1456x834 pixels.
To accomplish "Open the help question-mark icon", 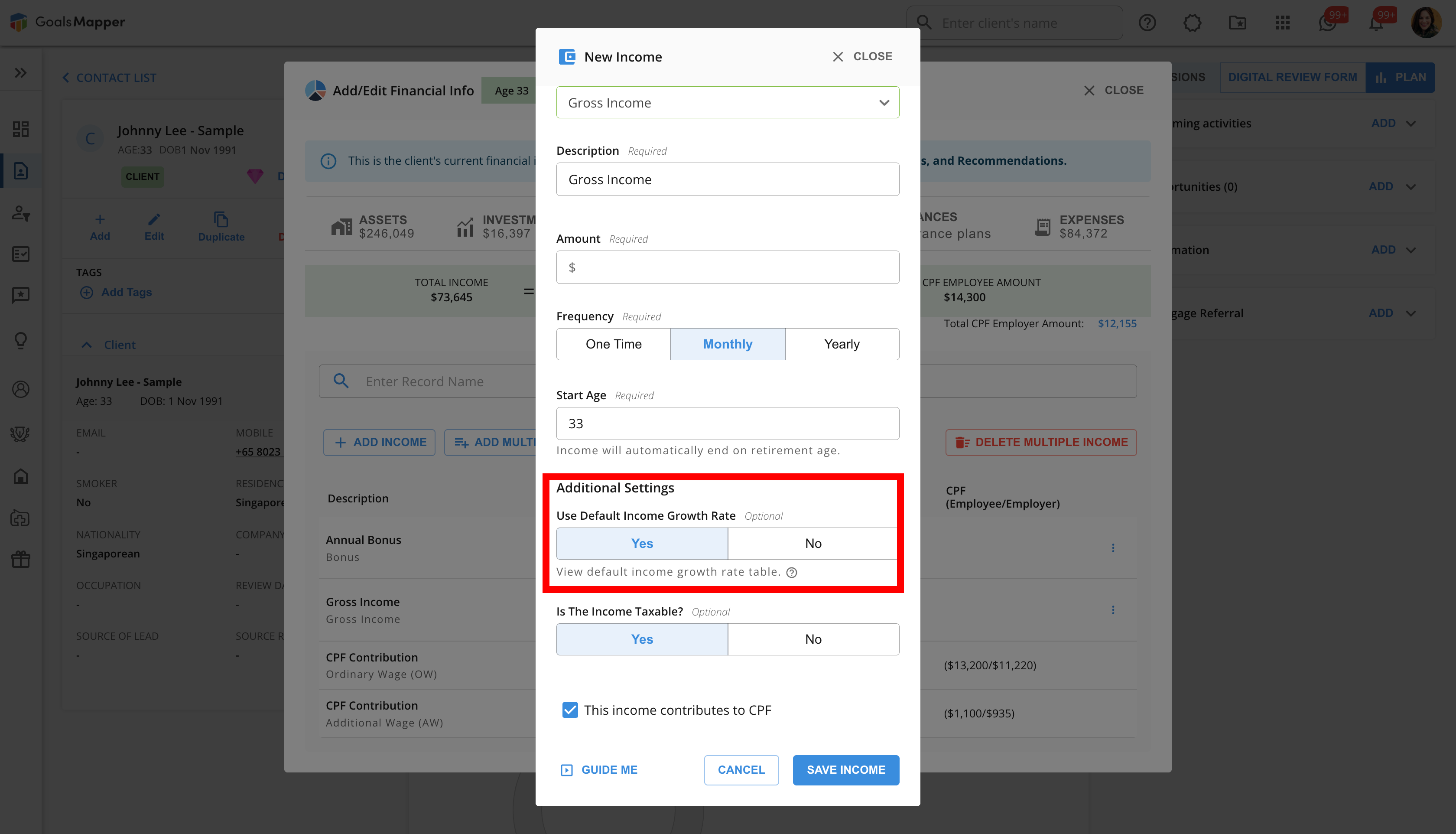I will click(x=1147, y=23).
